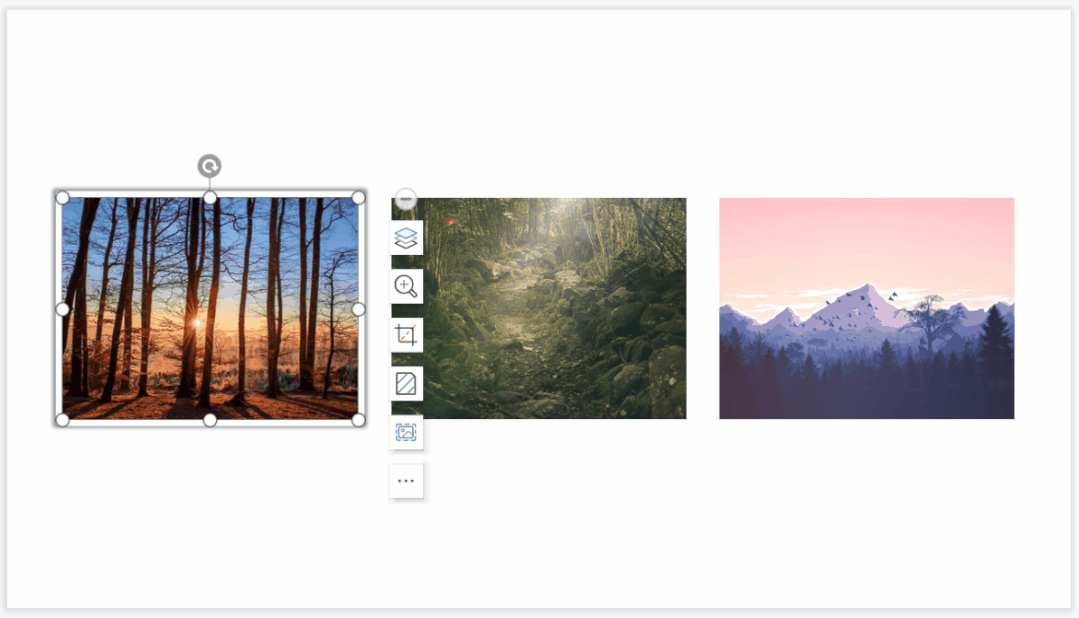This screenshot has width=1079, height=618.
Task: Click the bottom-left corner resize handle
Action: pyautogui.click(x=62, y=420)
